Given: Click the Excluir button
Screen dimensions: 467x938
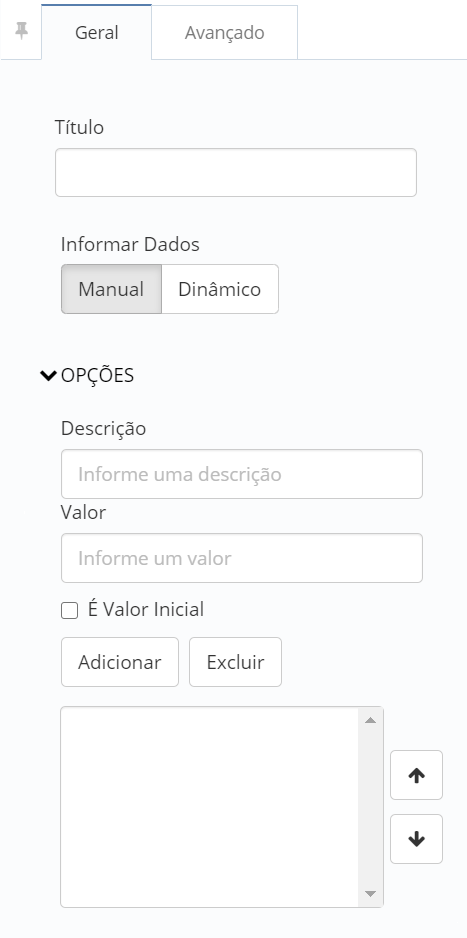Looking at the screenshot, I should tap(235, 662).
